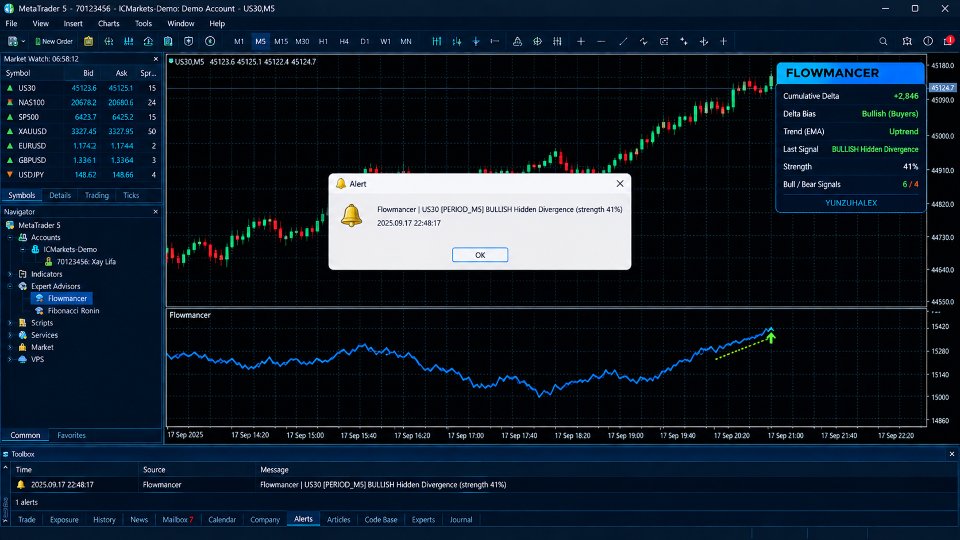The width and height of the screenshot is (960, 540).
Task: Toggle the M15 timeframe
Action: tap(281, 41)
